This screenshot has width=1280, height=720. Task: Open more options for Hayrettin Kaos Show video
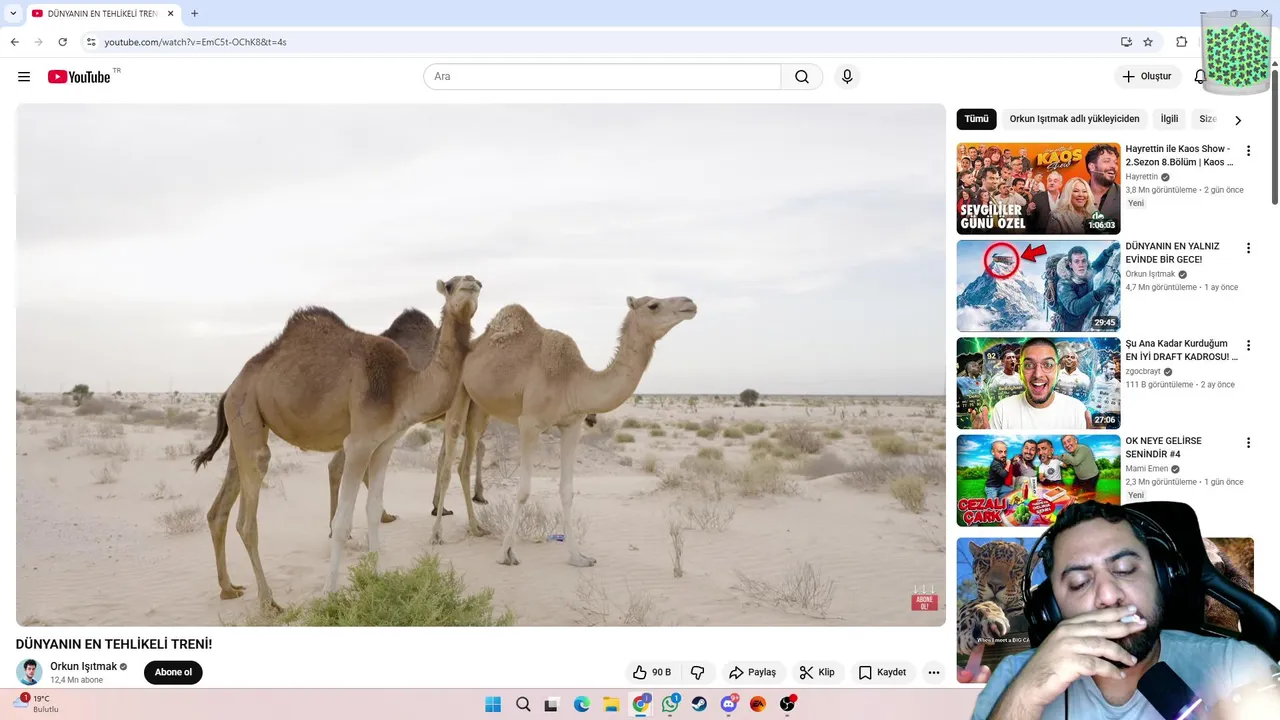[1248, 151]
